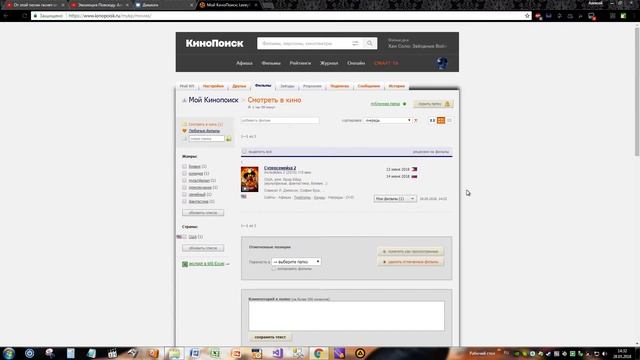640x360 pixels.
Task: Tick the семейный genre checkbox
Action: (184, 194)
